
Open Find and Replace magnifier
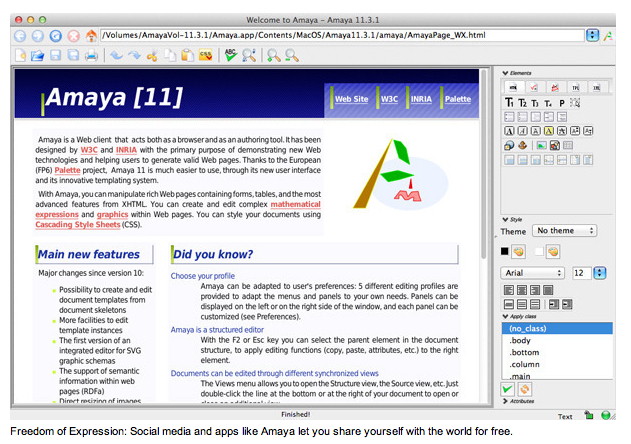point(249,55)
